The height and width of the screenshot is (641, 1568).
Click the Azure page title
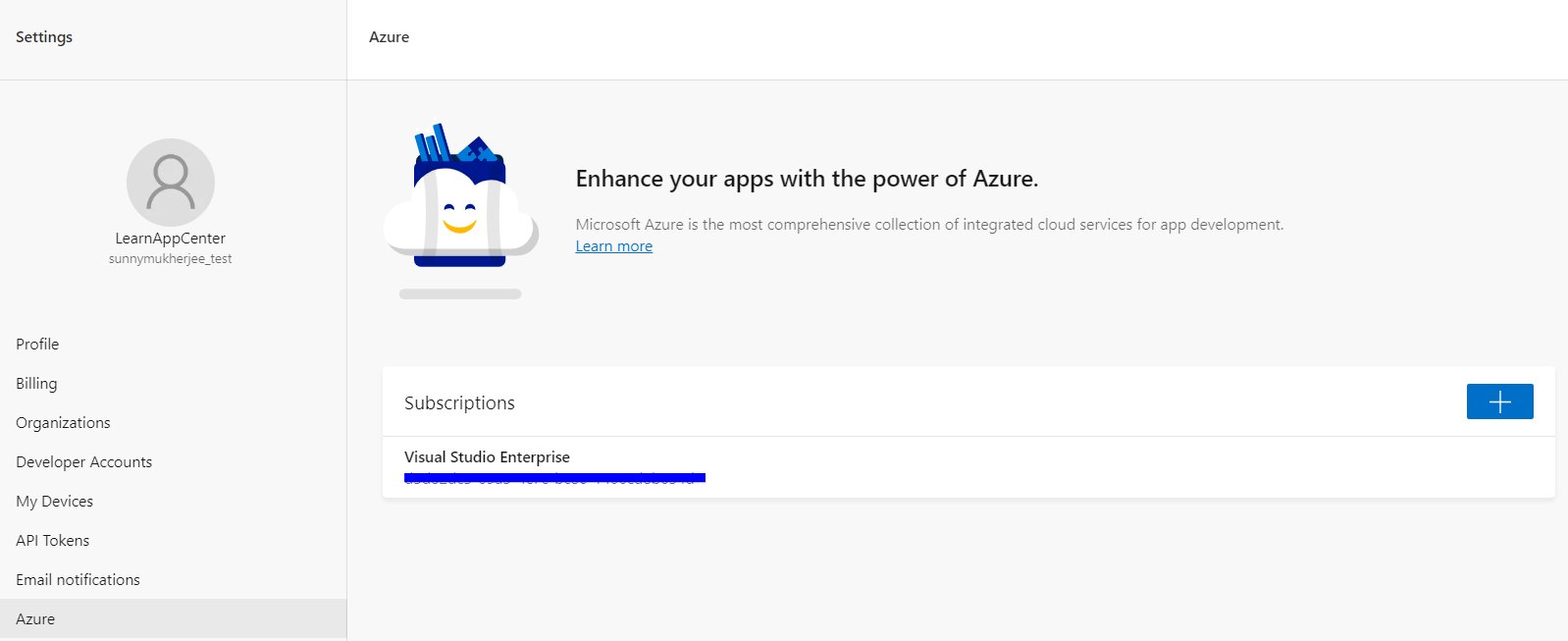[389, 36]
